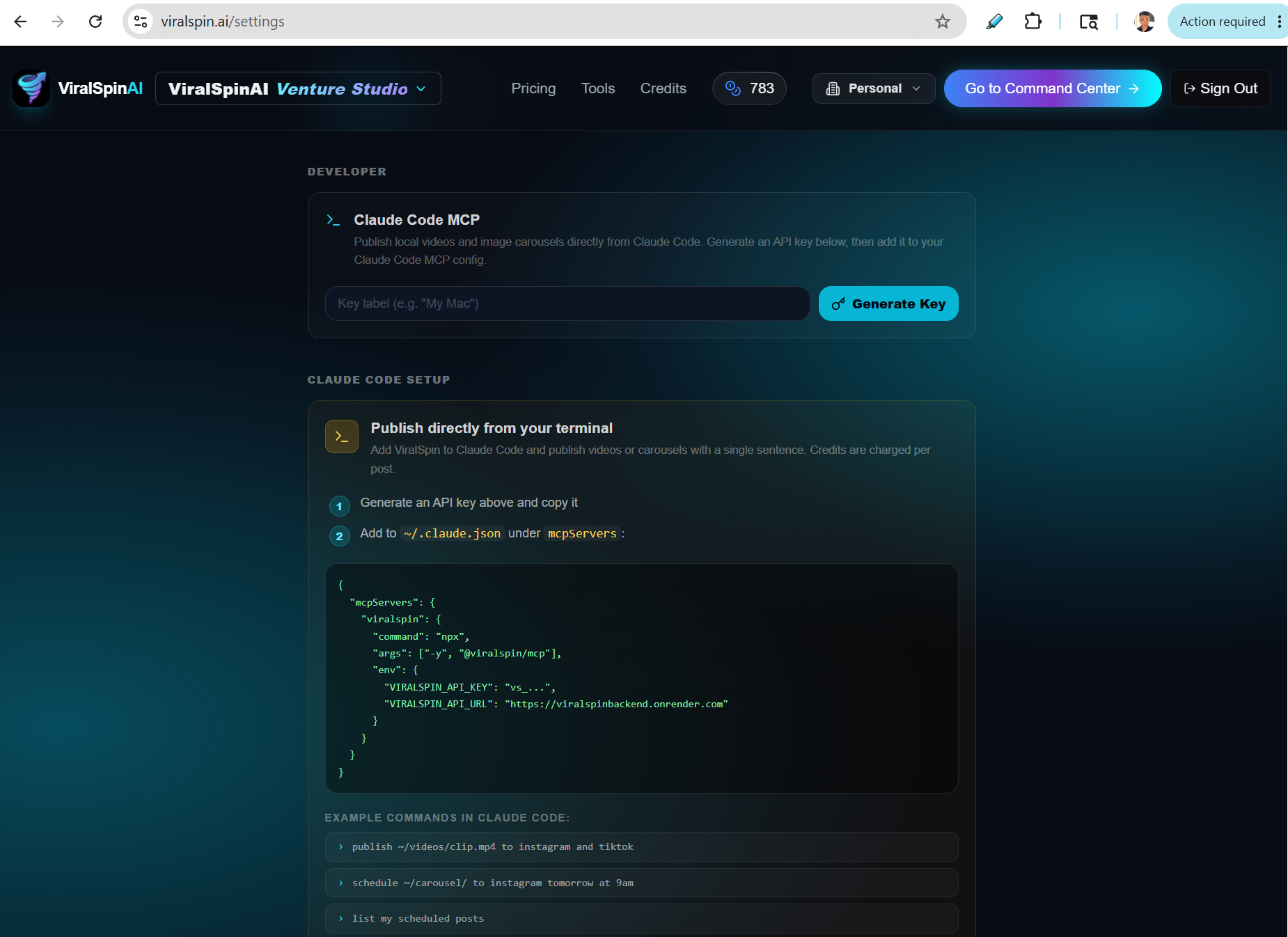Image resolution: width=1288 pixels, height=937 pixels.
Task: Click the ~/.claude.json code label
Action: tap(452, 533)
